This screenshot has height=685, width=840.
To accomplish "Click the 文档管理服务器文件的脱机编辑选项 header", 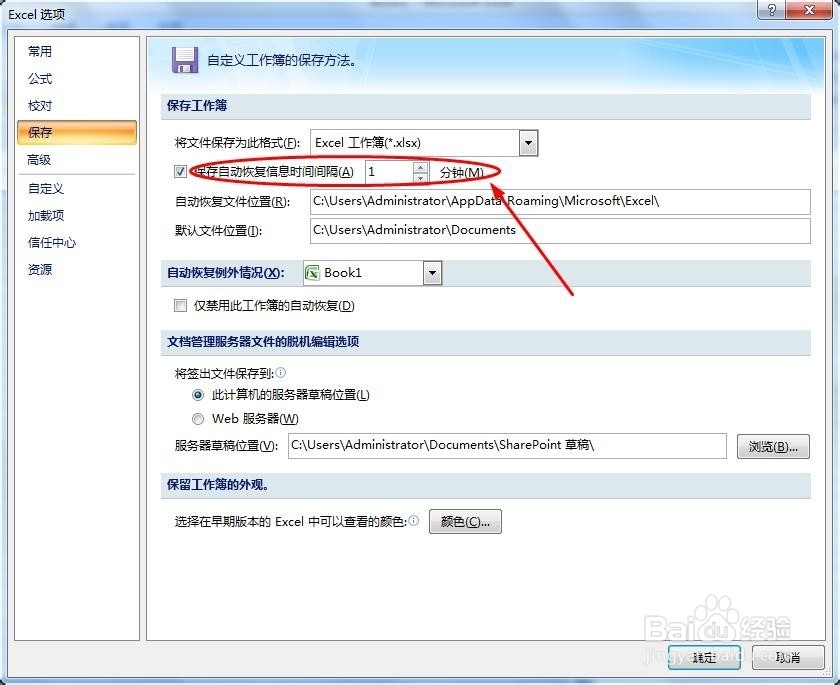I will 263,342.
